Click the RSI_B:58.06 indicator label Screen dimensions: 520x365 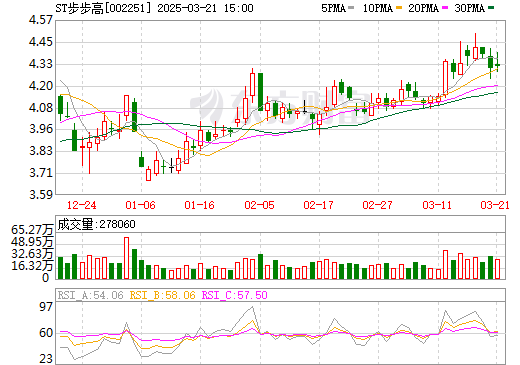(162, 295)
